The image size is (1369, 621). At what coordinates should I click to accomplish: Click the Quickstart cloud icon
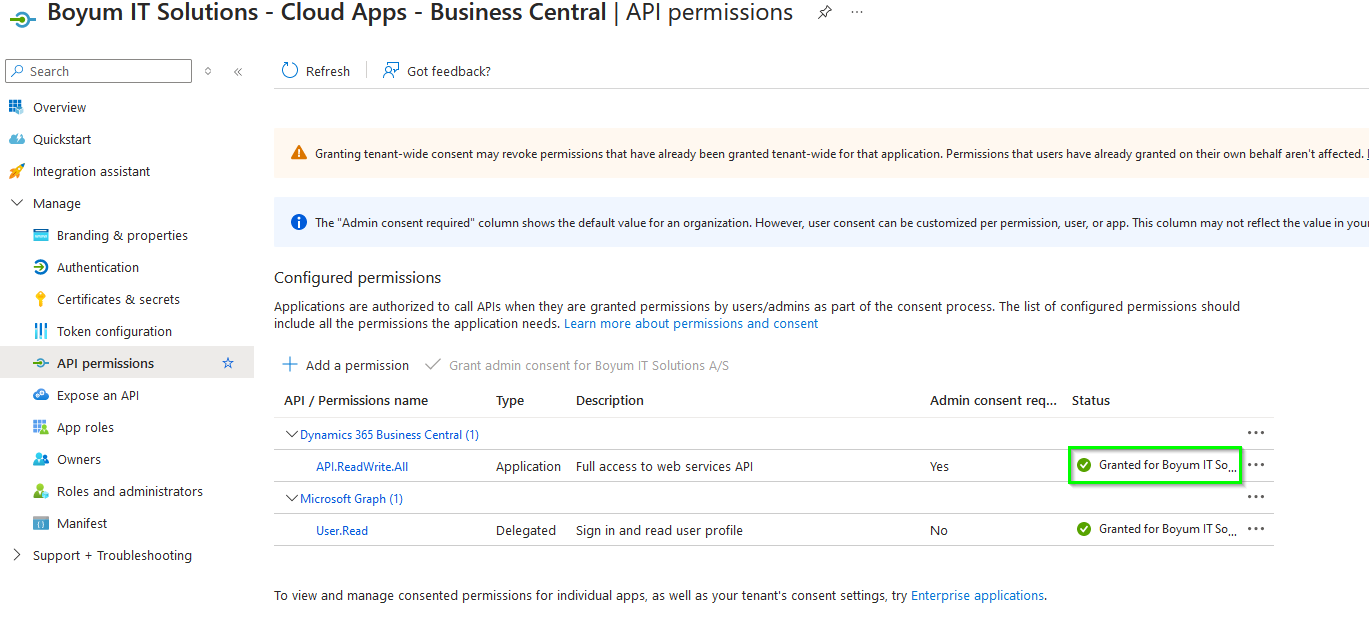[16, 139]
